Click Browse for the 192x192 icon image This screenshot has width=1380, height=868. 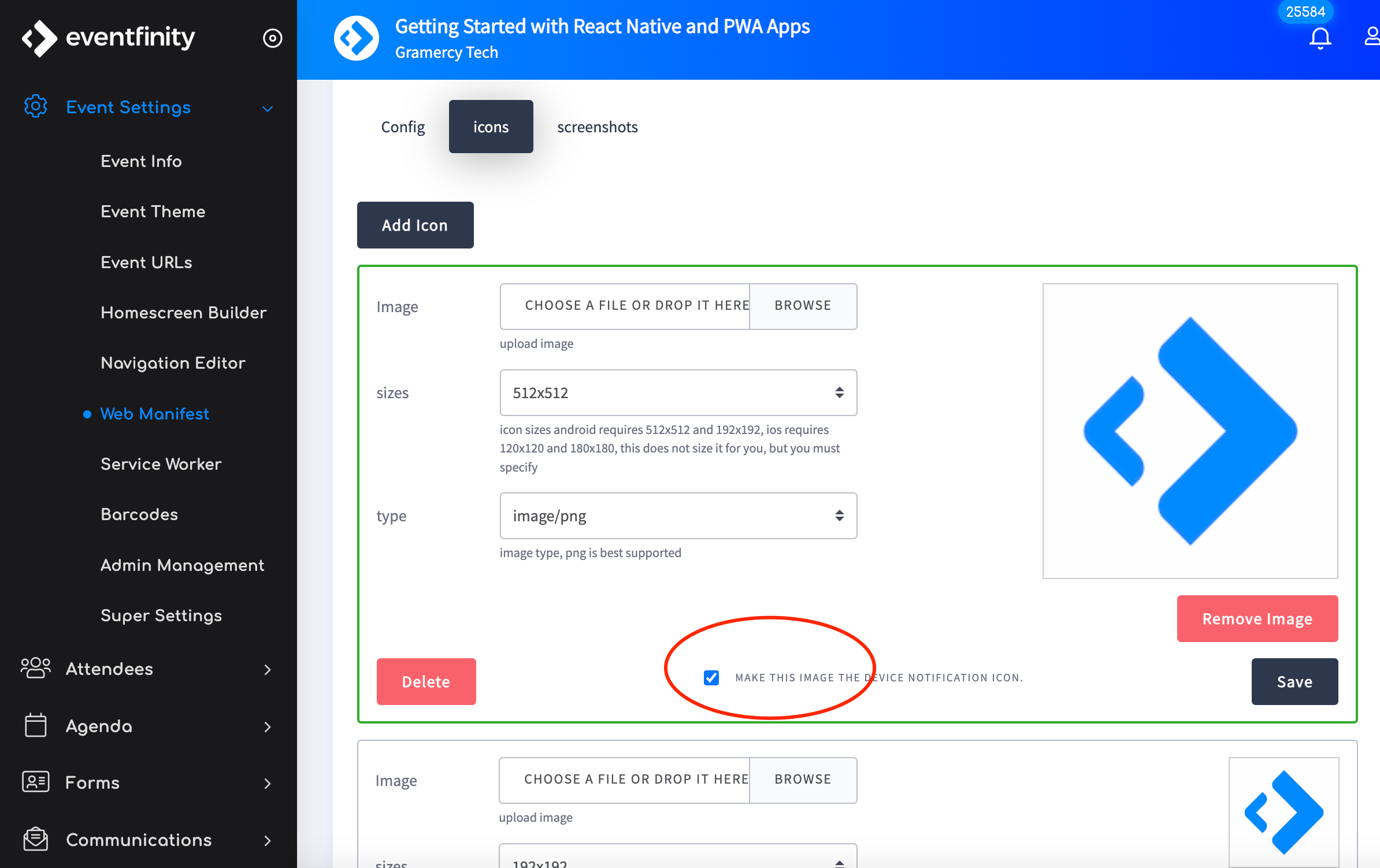point(803,780)
